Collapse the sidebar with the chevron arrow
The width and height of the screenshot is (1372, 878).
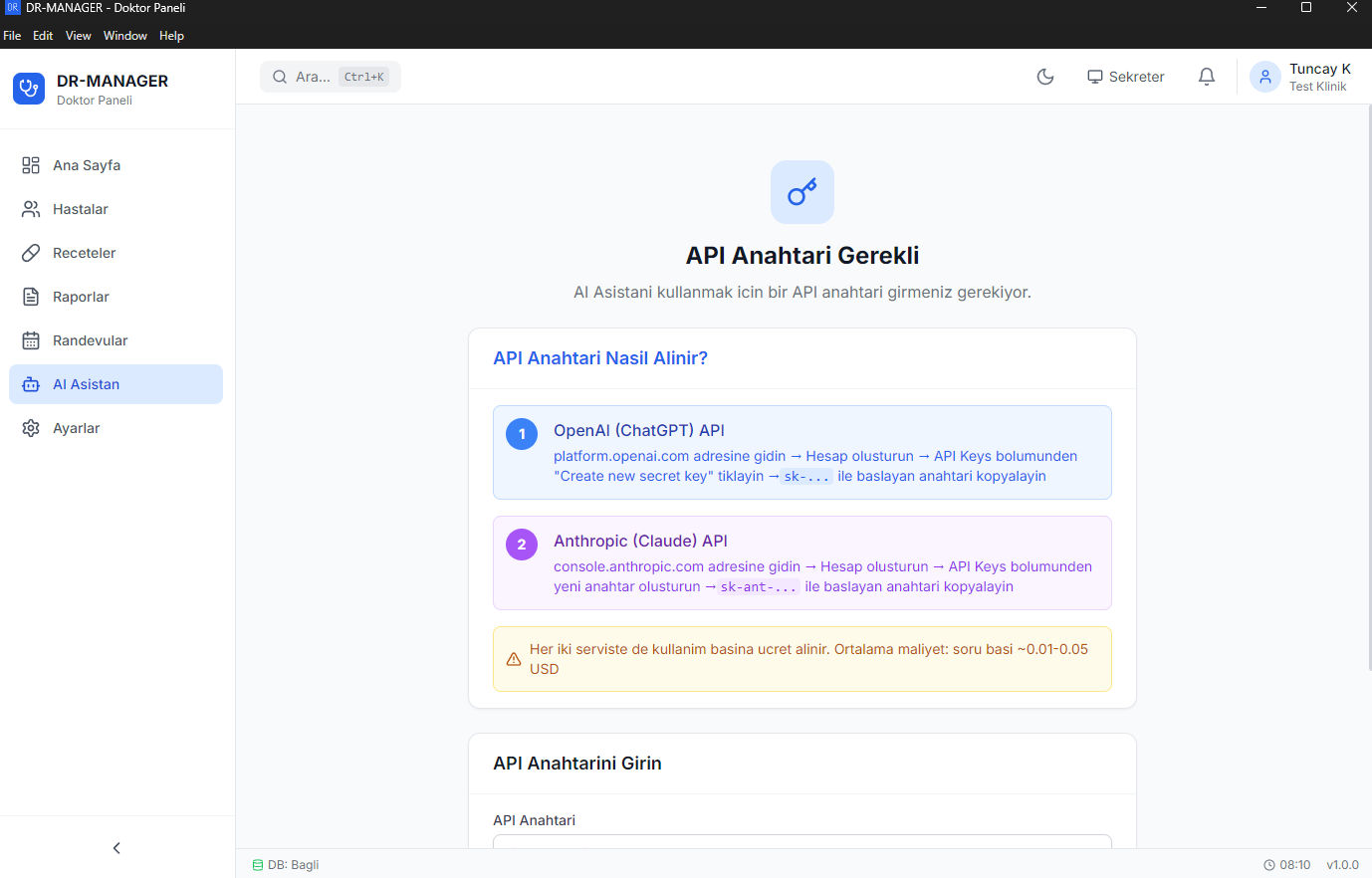click(x=116, y=848)
